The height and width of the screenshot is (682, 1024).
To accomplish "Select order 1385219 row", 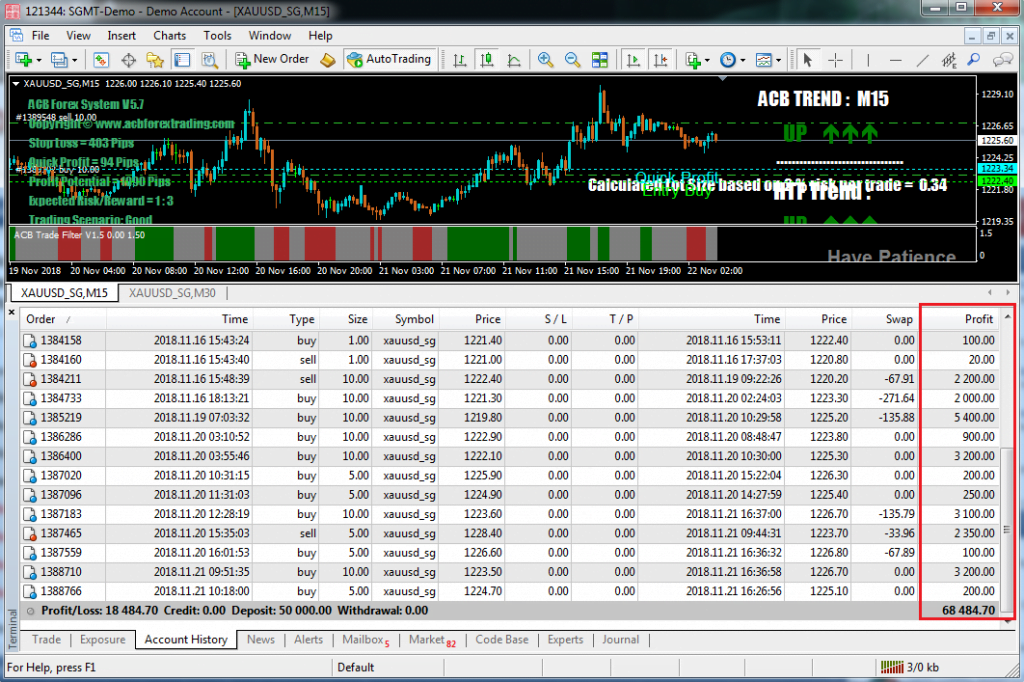I will (x=510, y=417).
